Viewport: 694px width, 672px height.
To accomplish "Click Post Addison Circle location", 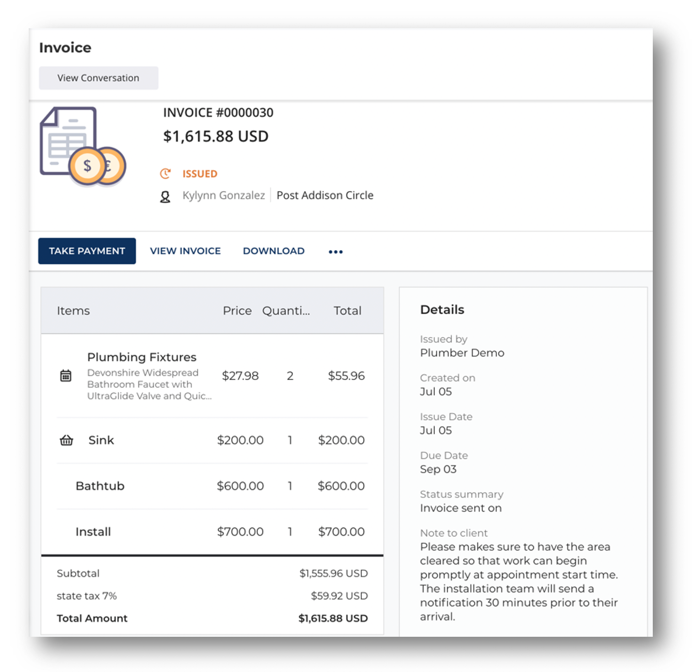I will (x=325, y=195).
